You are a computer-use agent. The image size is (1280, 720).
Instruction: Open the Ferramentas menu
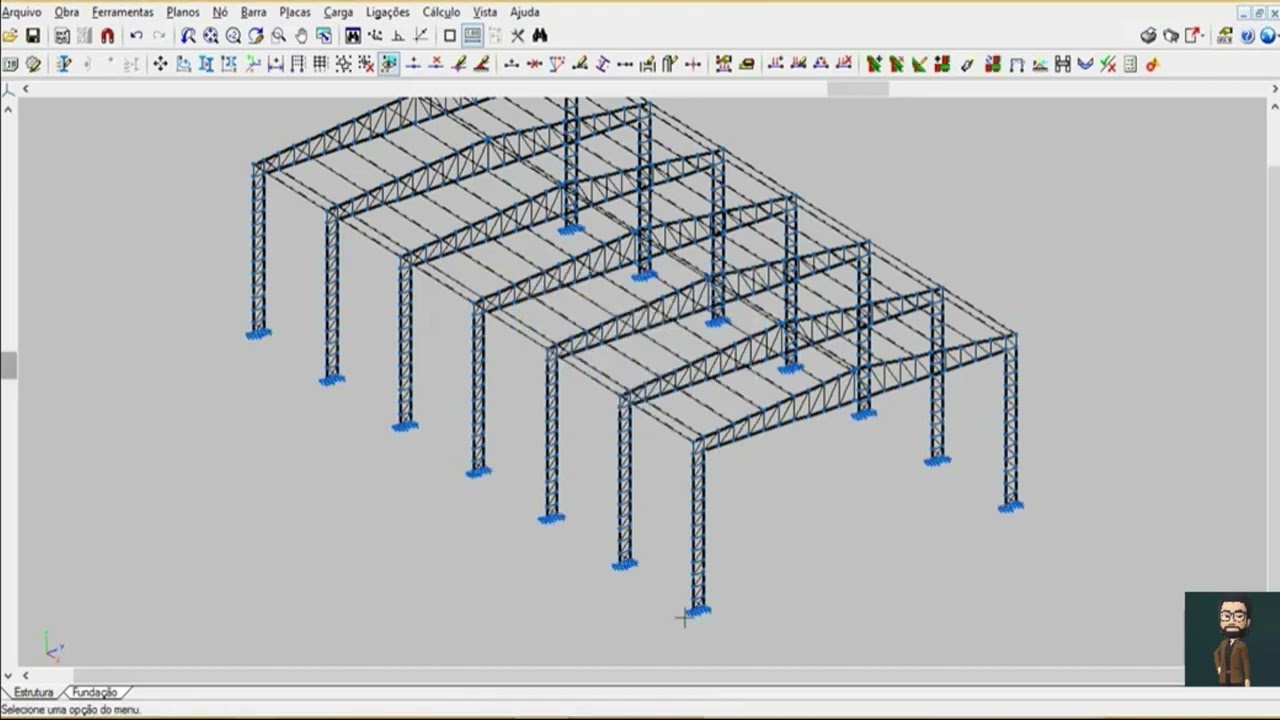tap(123, 12)
